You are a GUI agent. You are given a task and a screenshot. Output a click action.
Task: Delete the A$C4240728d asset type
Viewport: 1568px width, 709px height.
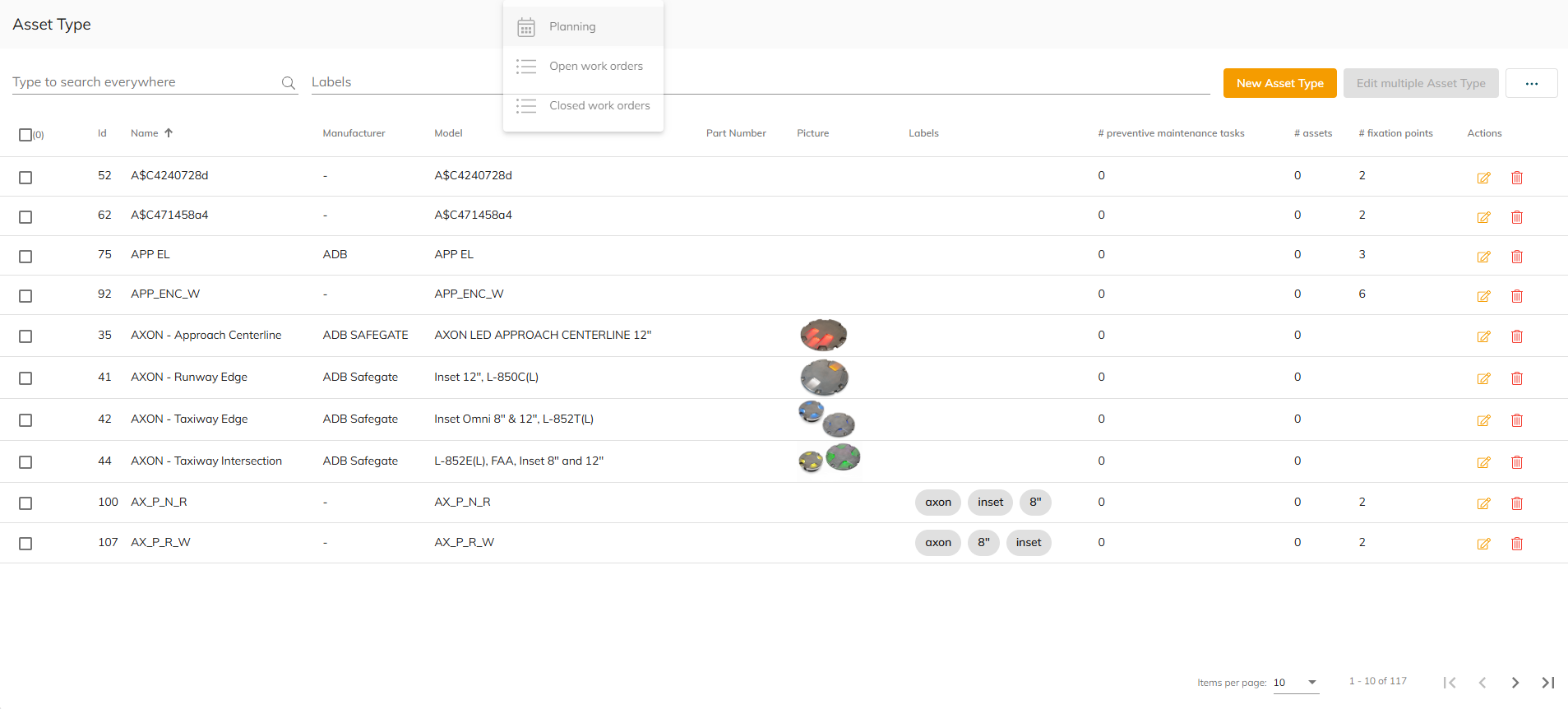point(1517,178)
